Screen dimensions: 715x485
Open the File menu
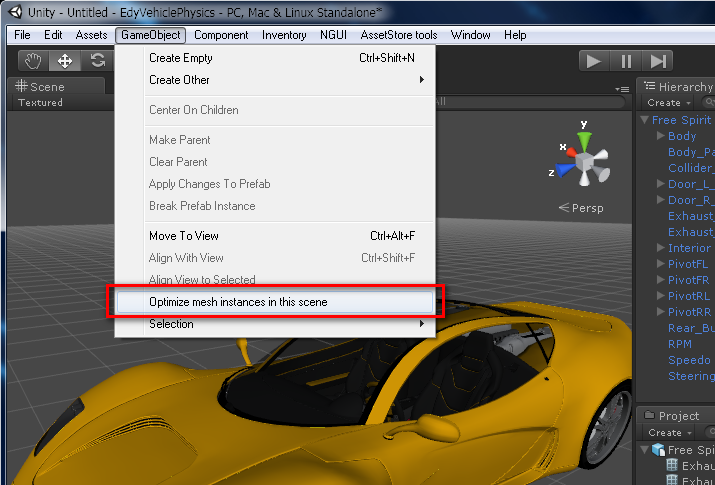[22, 35]
